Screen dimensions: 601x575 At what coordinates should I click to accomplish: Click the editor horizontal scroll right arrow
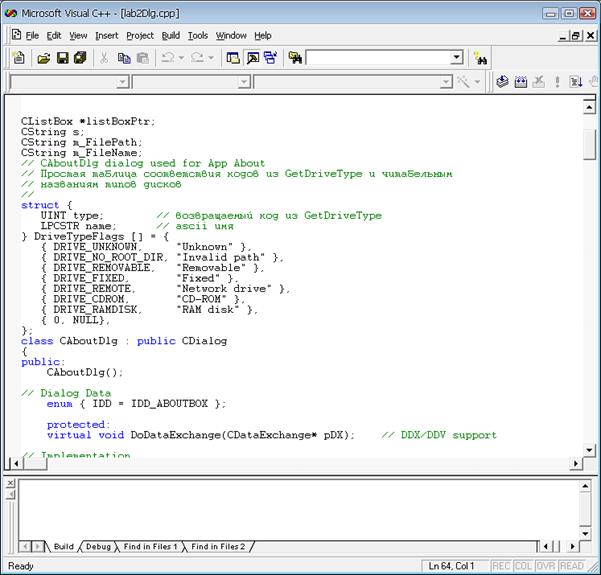click(576, 464)
